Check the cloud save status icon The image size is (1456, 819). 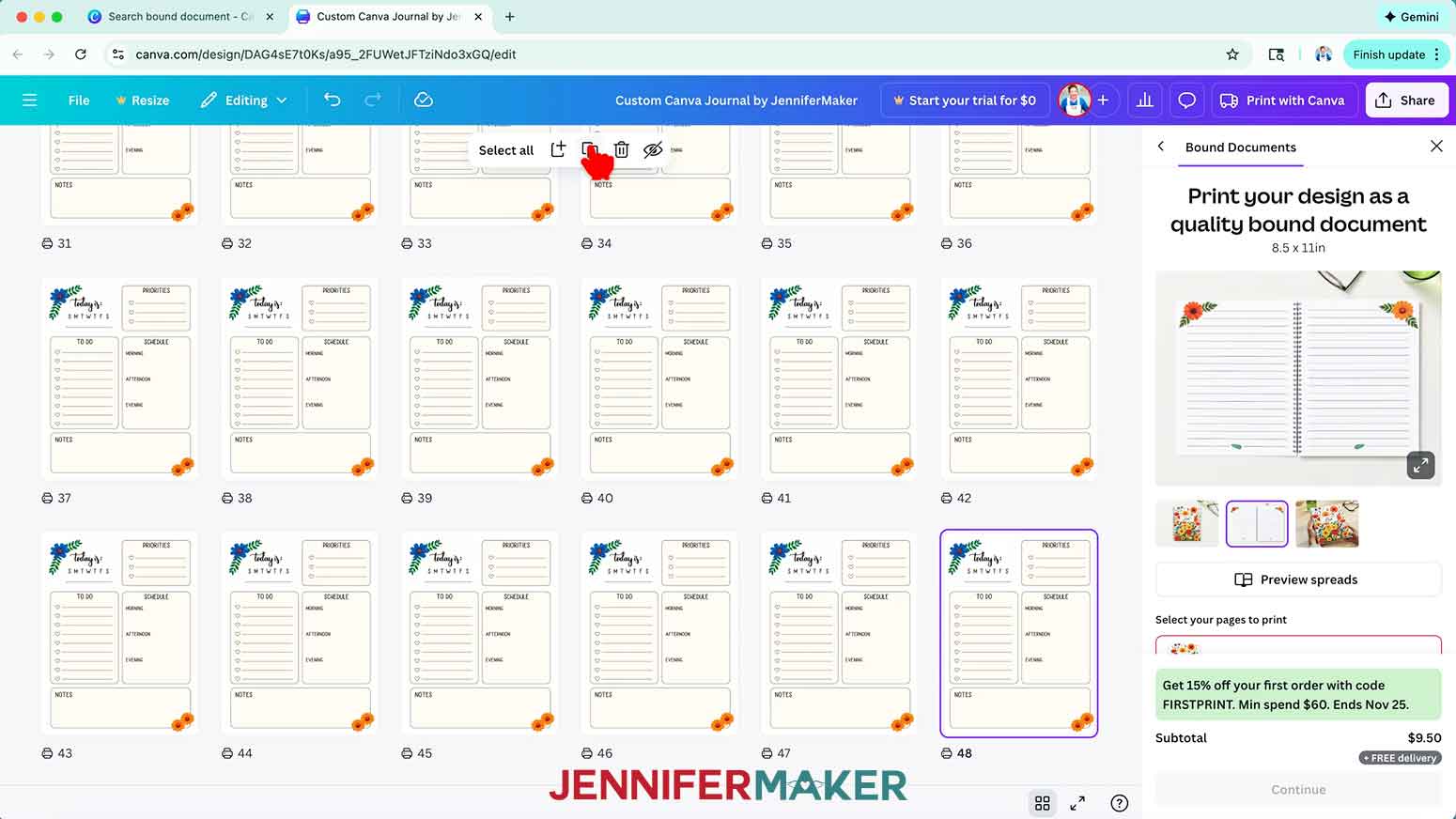424,100
